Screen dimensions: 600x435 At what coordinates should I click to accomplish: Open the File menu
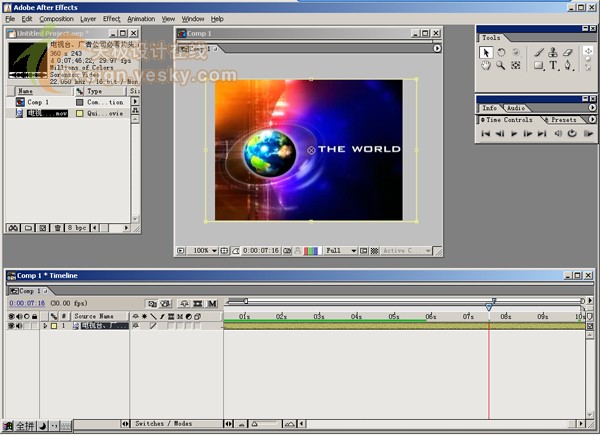click(x=10, y=19)
